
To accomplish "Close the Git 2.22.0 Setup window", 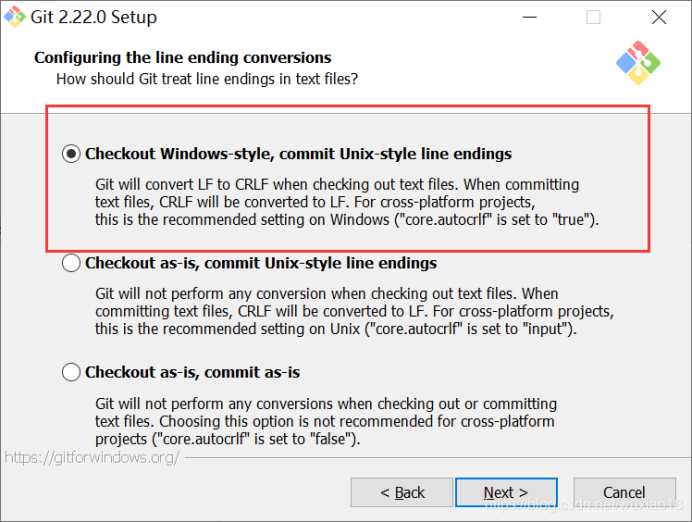I will tap(658, 17).
